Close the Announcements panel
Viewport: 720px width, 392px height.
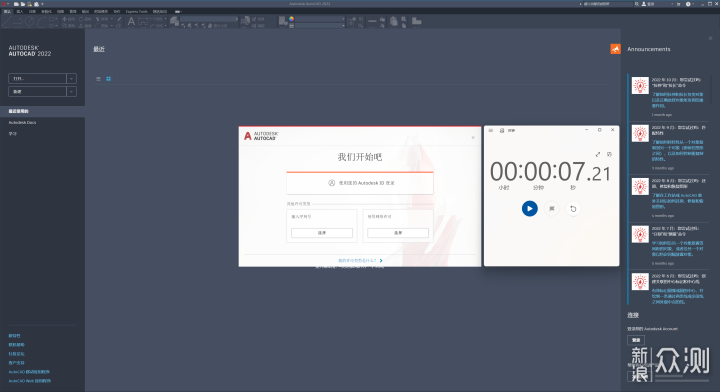(710, 38)
